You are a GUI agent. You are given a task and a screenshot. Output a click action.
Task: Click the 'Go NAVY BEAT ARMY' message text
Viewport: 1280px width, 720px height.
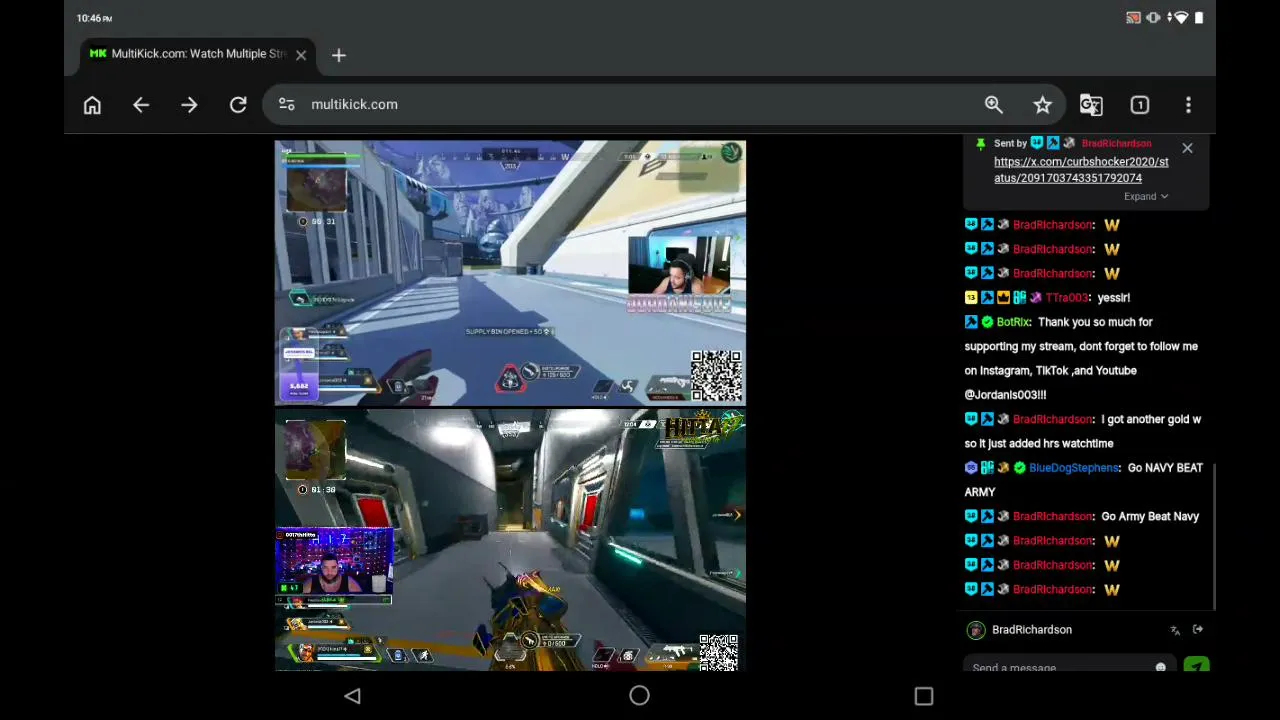pyautogui.click(x=1084, y=480)
